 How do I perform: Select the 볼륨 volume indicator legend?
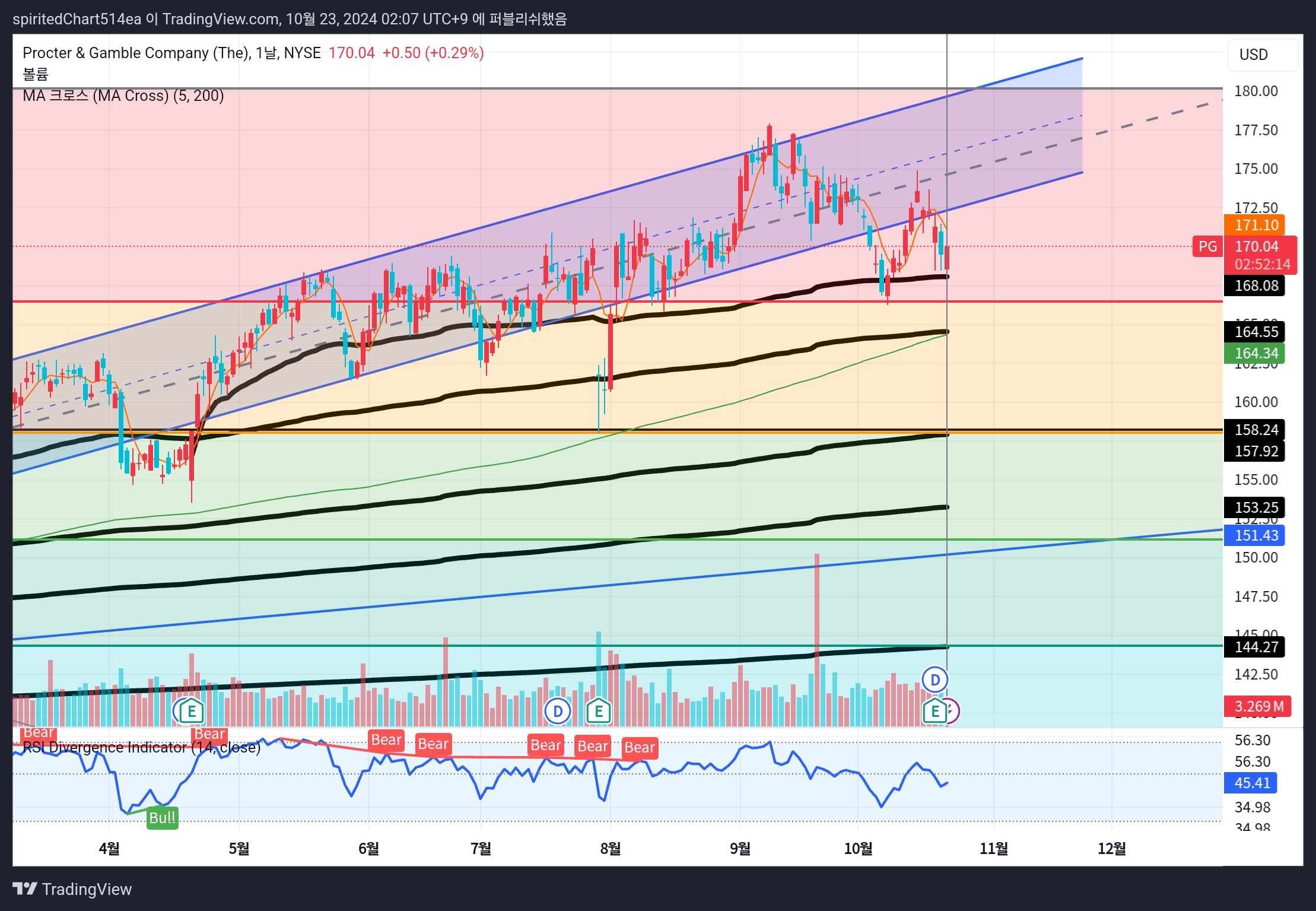pos(35,74)
